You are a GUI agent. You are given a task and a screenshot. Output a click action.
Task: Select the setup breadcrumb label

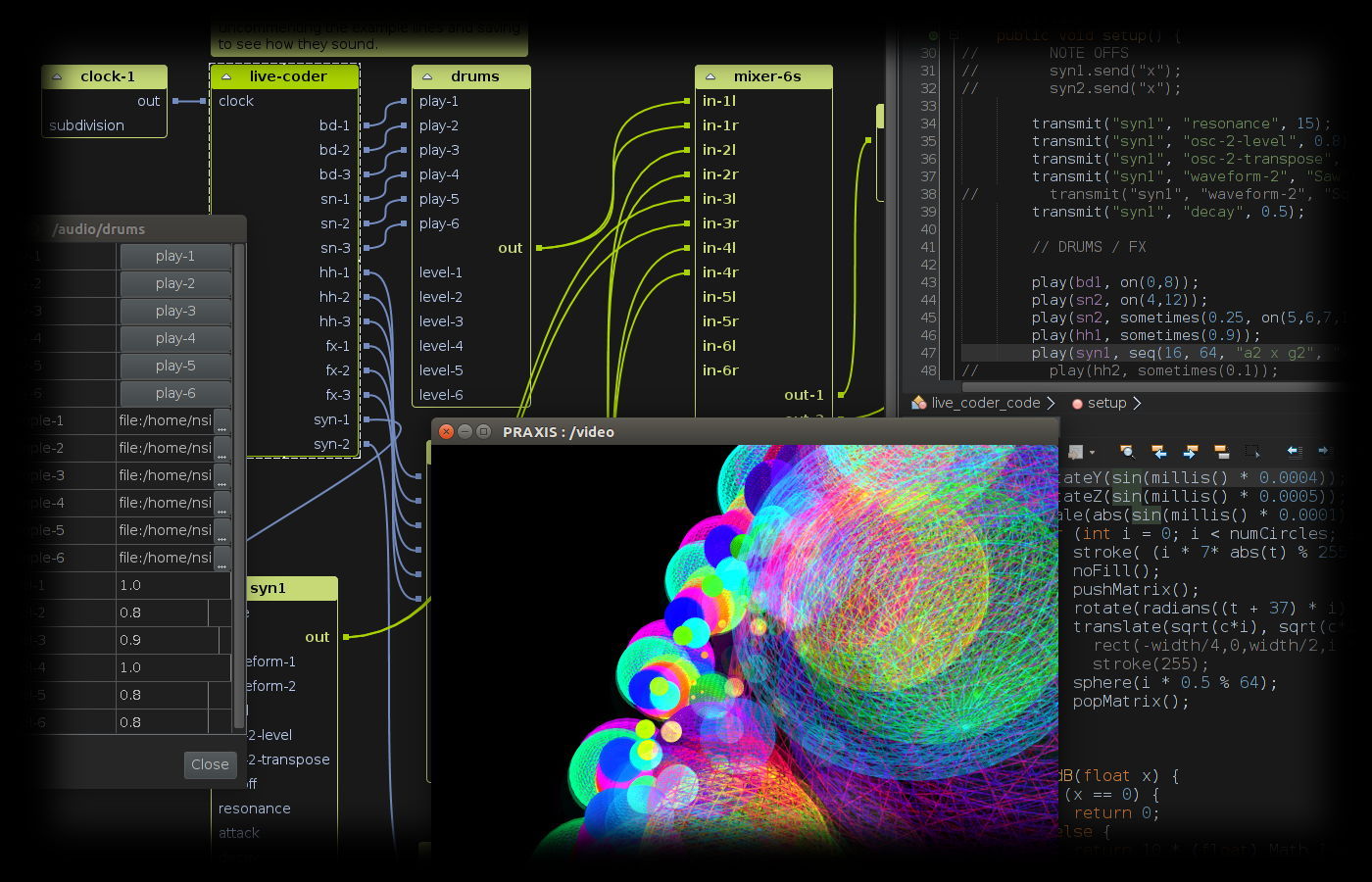click(1106, 403)
